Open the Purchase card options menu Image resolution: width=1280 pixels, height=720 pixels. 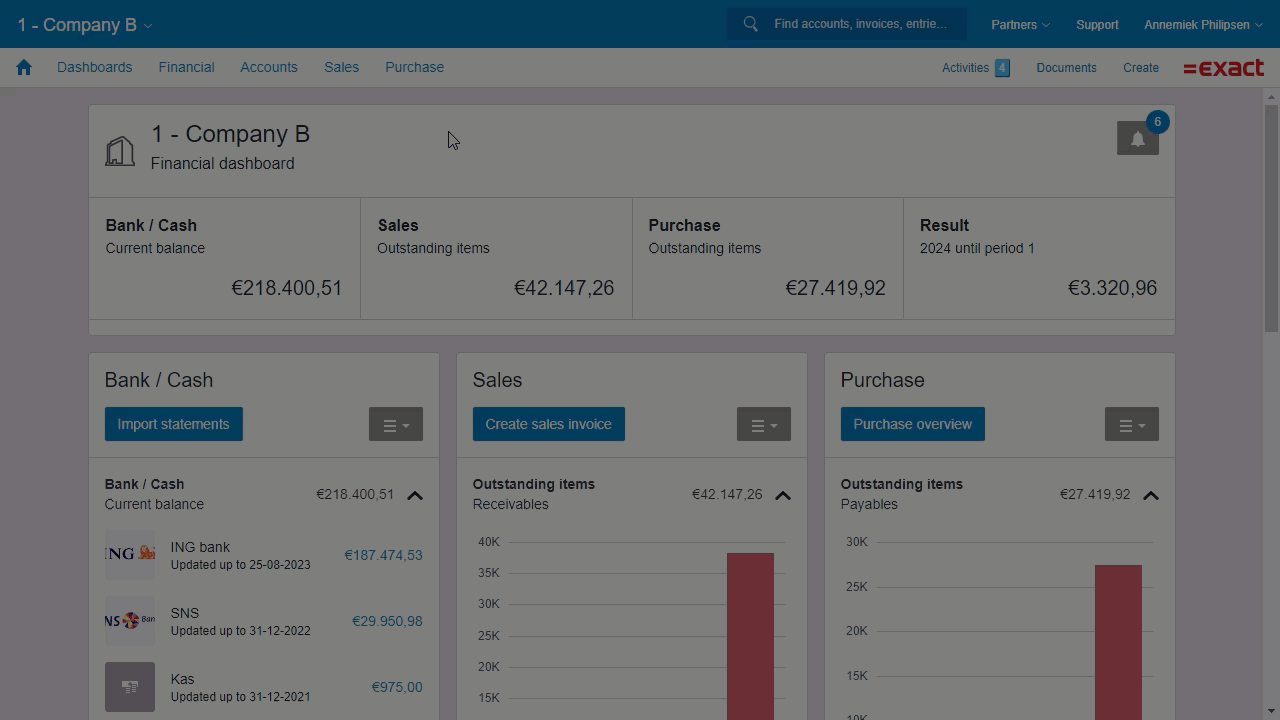pyautogui.click(x=1131, y=424)
